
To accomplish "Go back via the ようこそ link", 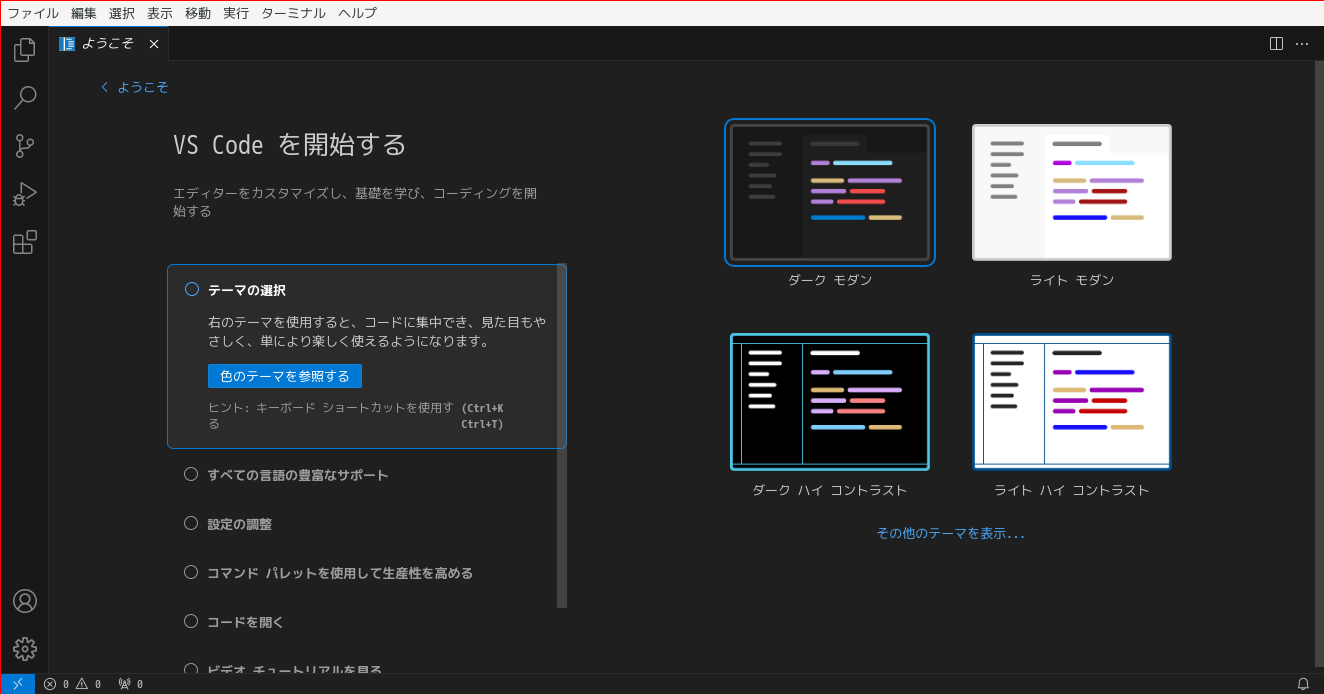I will 134,87.
